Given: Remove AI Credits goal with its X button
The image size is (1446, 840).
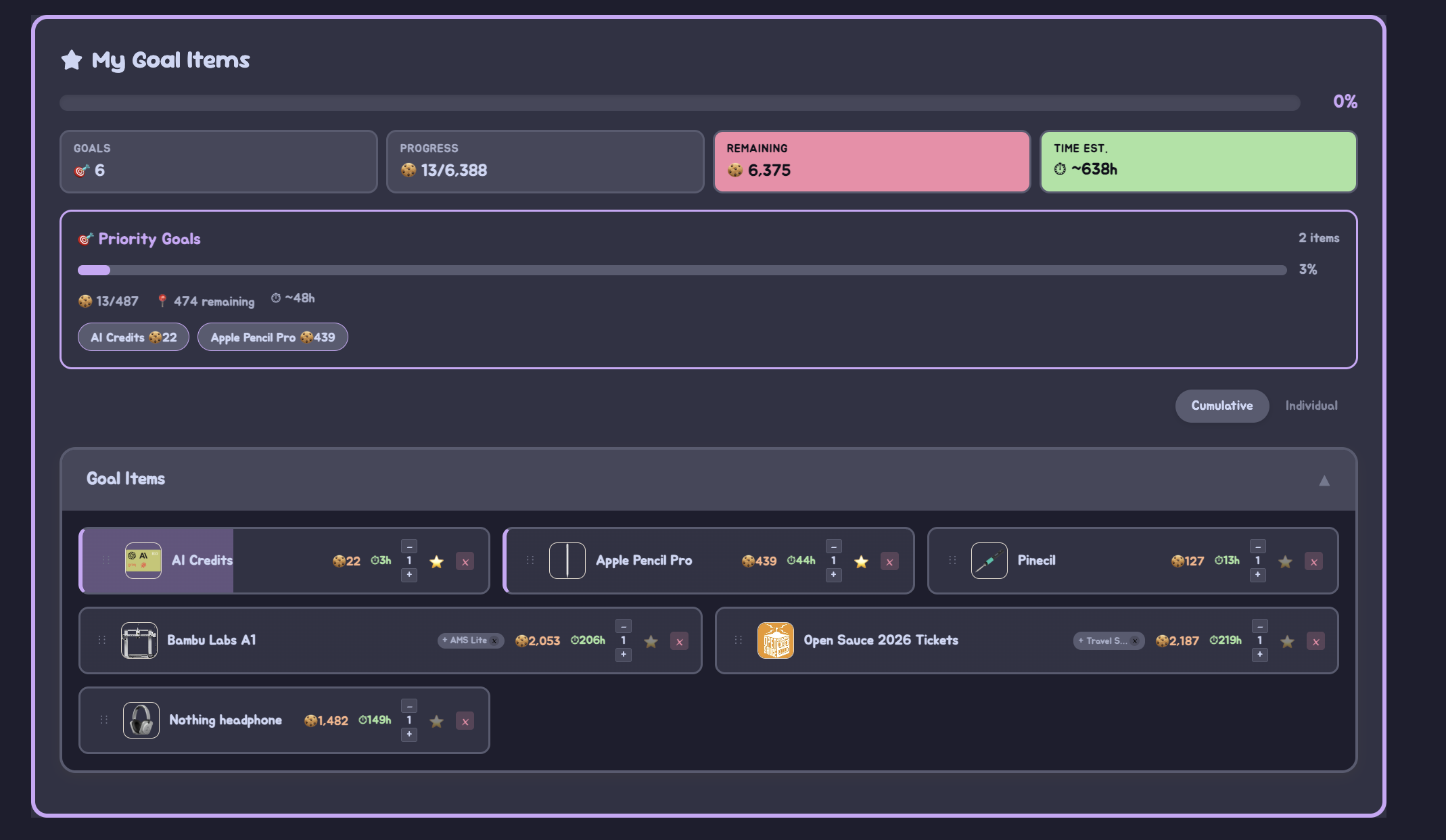Looking at the screenshot, I should 465,561.
